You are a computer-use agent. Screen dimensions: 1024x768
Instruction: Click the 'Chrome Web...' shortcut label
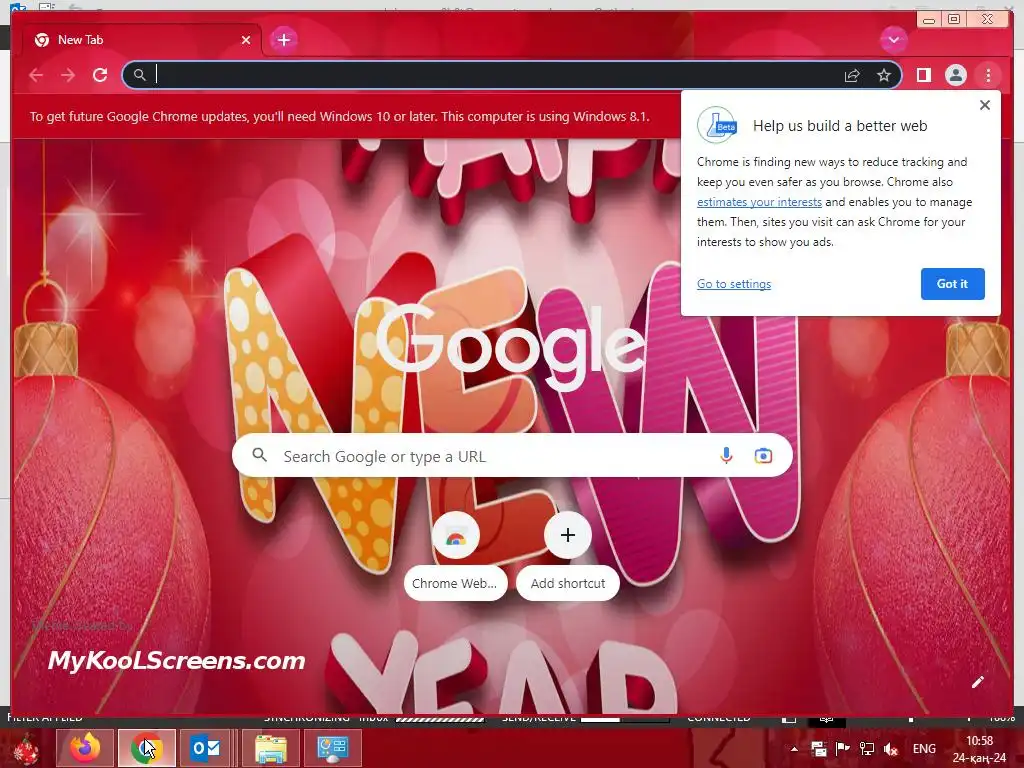(x=455, y=583)
